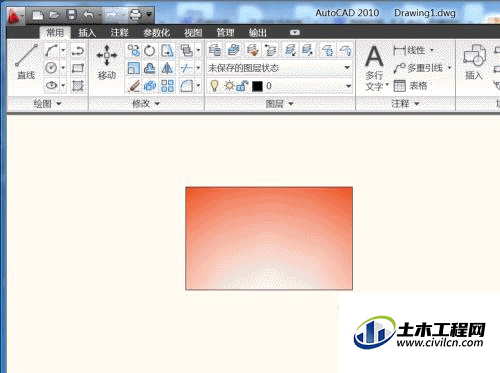Viewport: 500px width, 373px height.
Task: Select the Circle tool icon
Action: coord(51,68)
